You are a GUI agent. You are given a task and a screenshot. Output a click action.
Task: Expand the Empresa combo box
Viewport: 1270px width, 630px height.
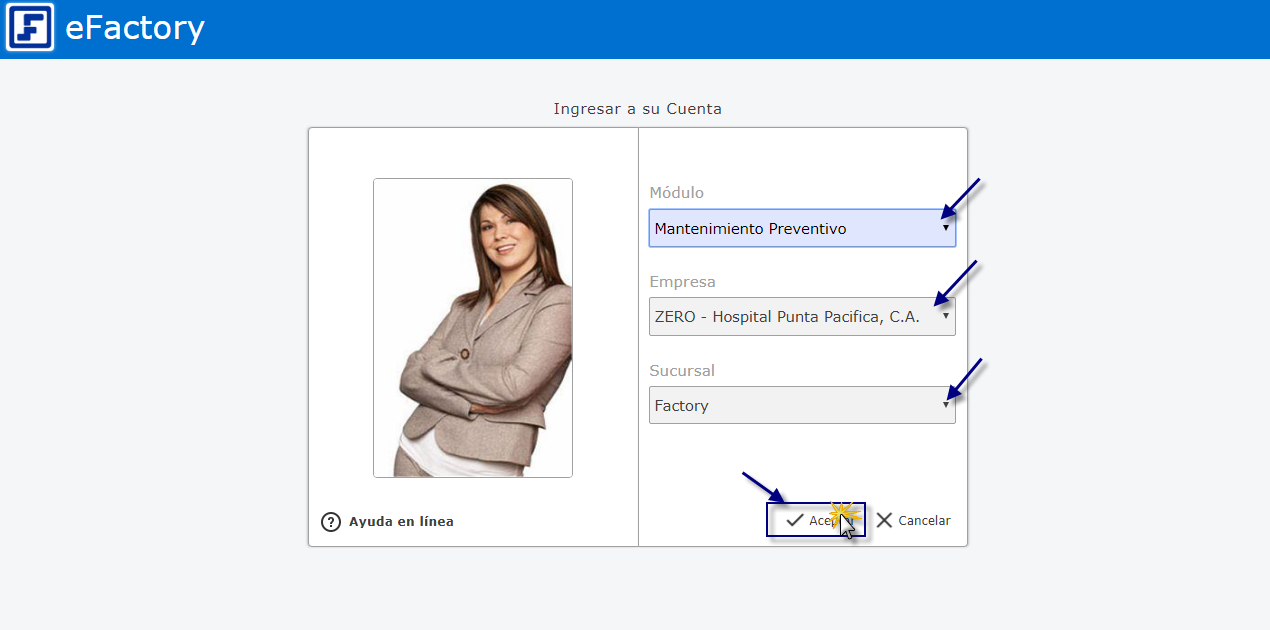coord(790,317)
